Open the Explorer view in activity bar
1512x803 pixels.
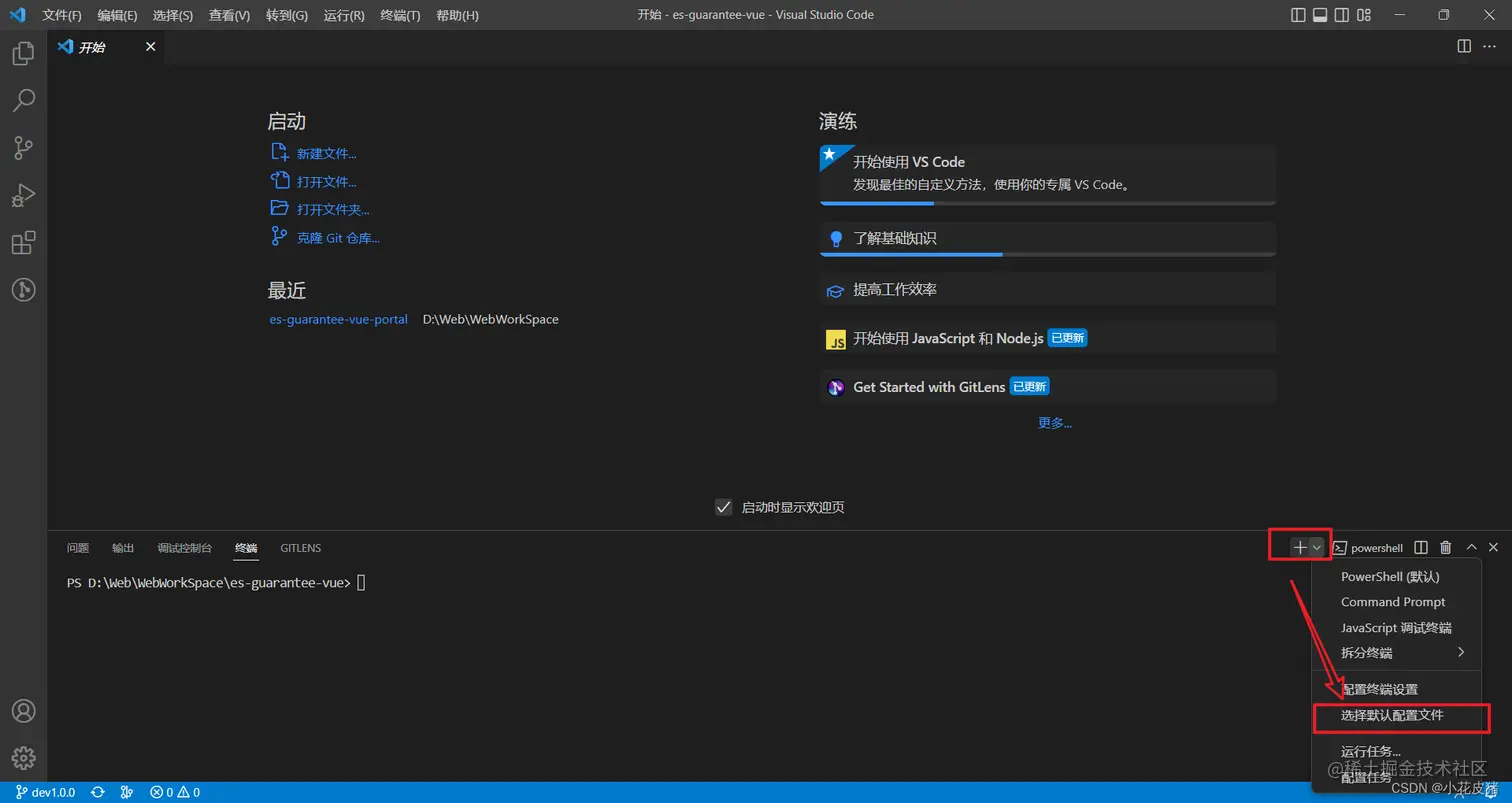click(x=23, y=53)
